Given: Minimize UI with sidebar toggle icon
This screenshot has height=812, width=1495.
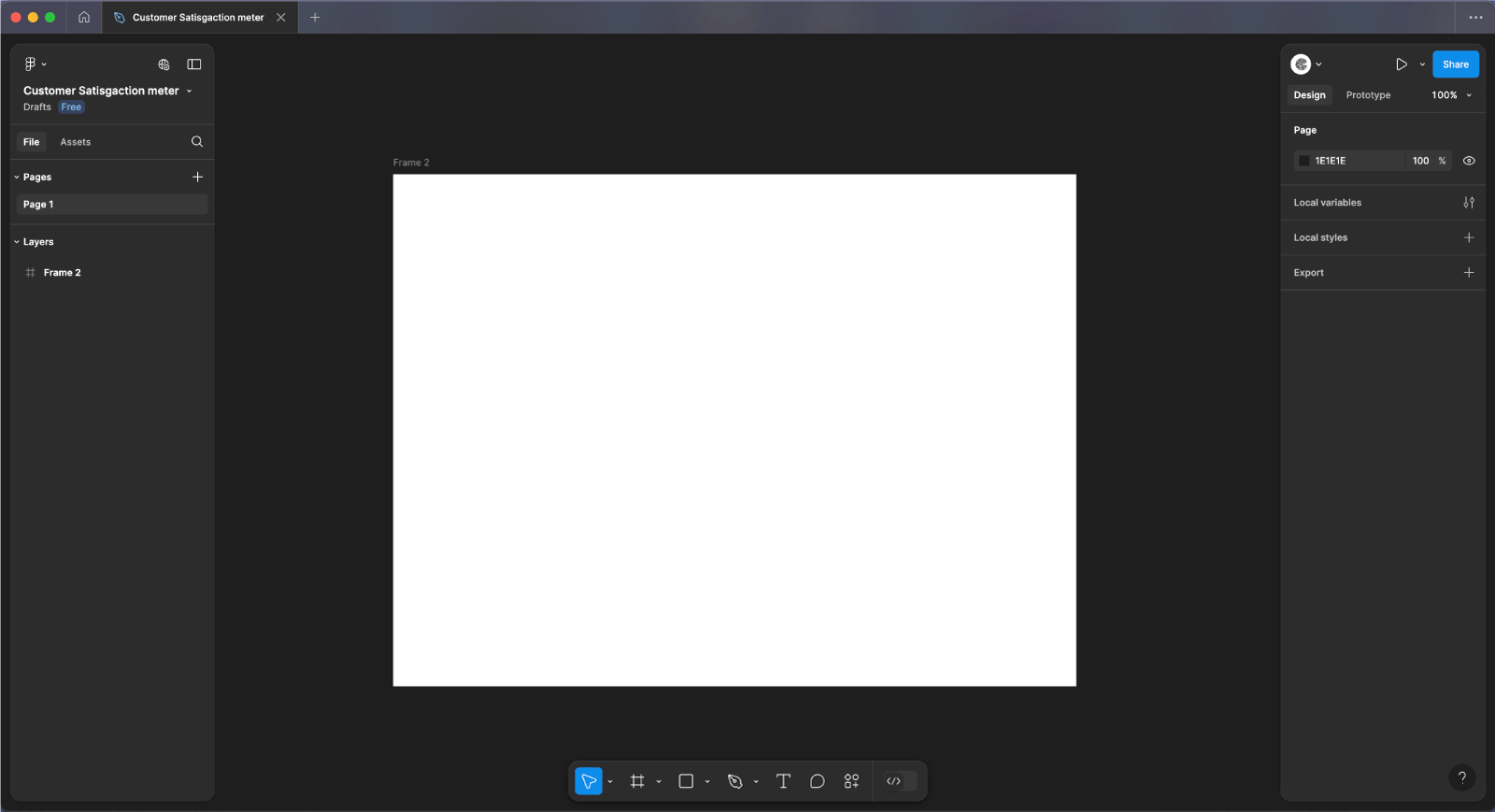Looking at the screenshot, I should point(194,64).
